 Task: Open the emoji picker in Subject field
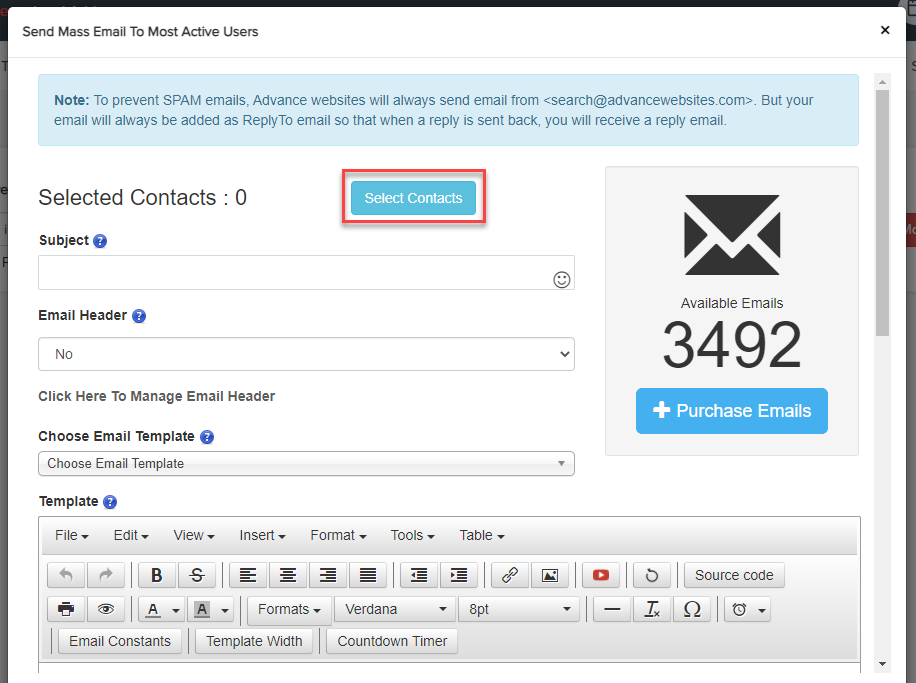tap(562, 280)
